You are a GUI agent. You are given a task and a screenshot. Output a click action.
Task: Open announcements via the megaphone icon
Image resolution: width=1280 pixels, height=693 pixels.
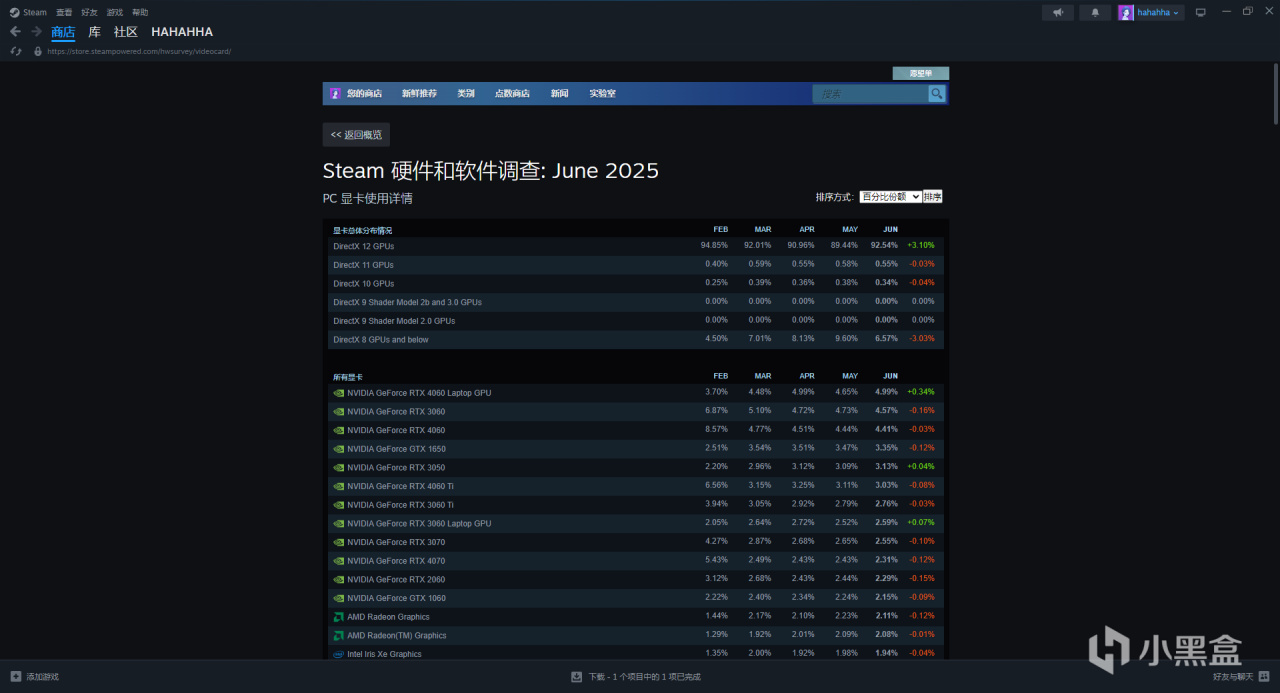(1057, 12)
